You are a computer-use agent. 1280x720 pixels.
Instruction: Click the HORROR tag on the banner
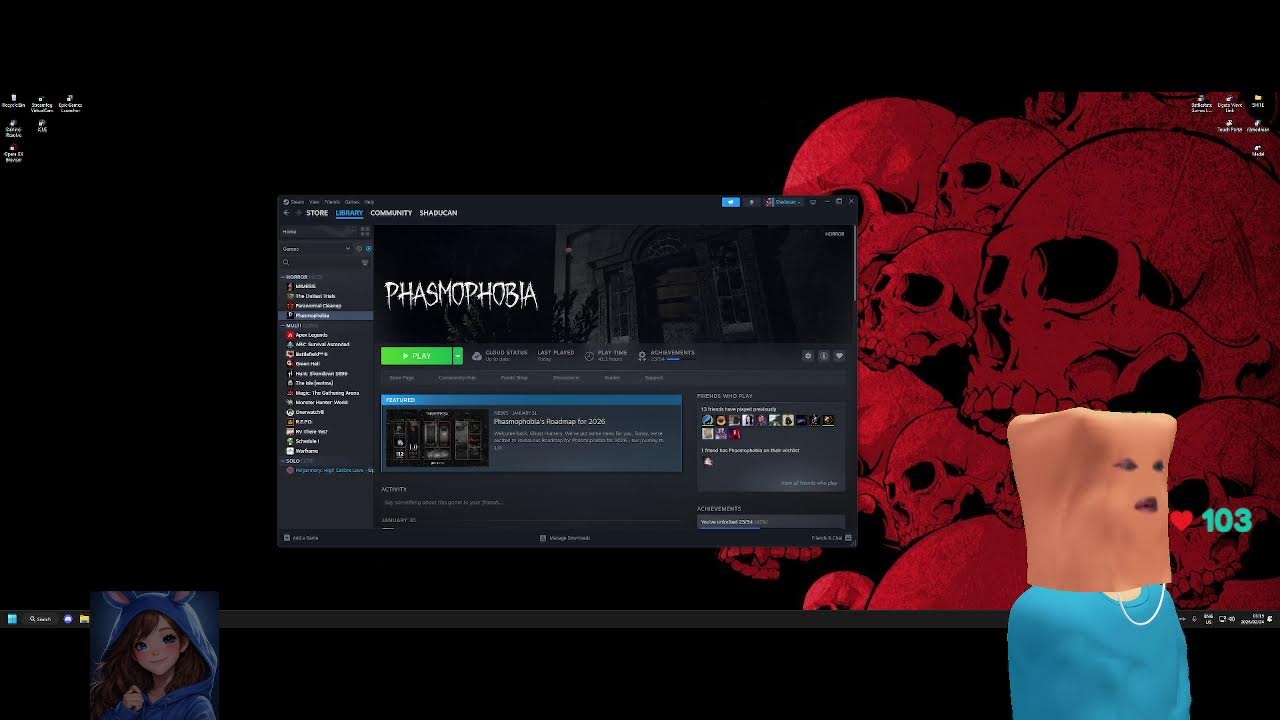coord(834,234)
